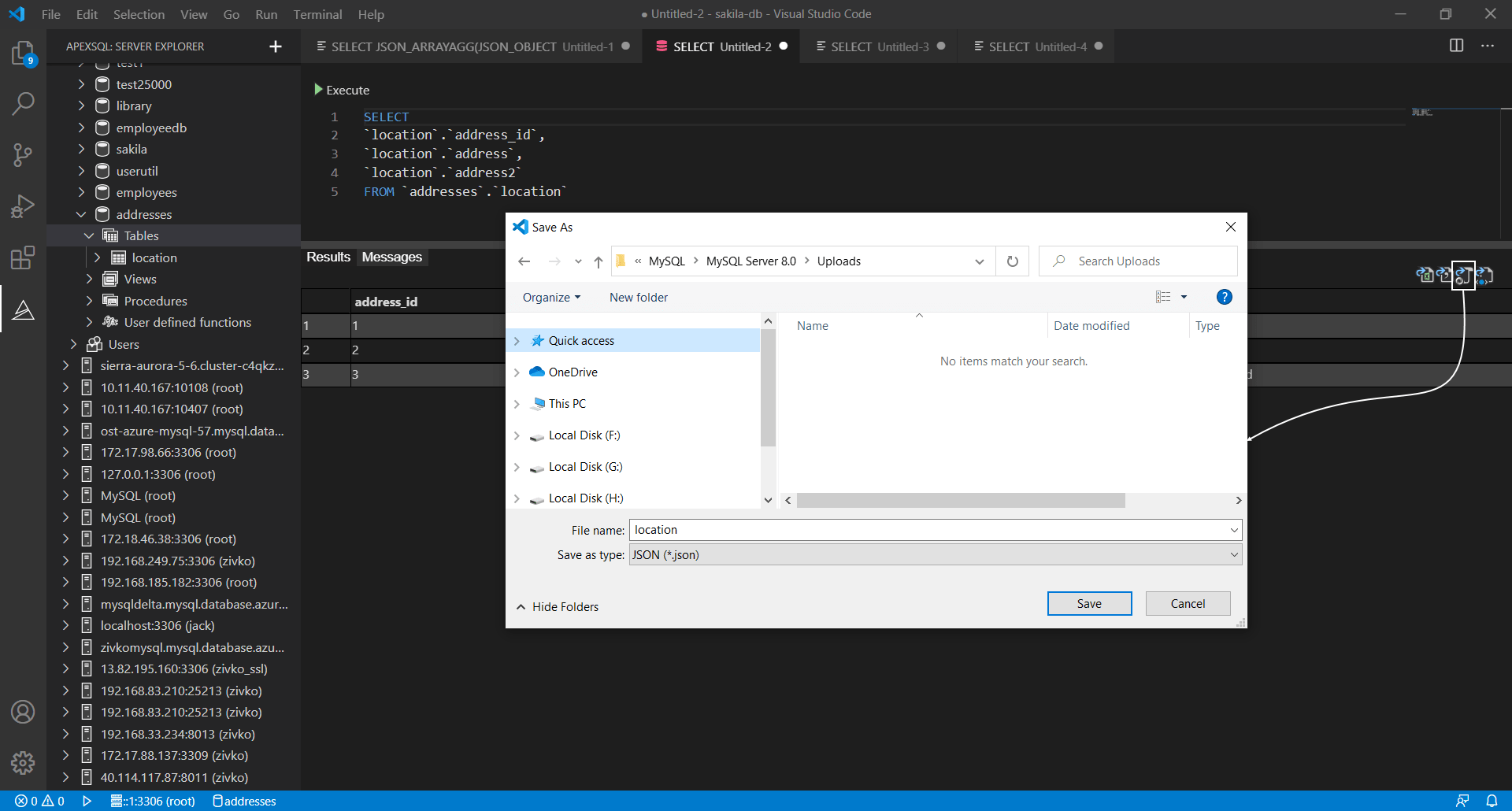This screenshot has width=1512, height=811.
Task: Toggle Hide Folders in Save As dialog
Action: [x=558, y=607]
